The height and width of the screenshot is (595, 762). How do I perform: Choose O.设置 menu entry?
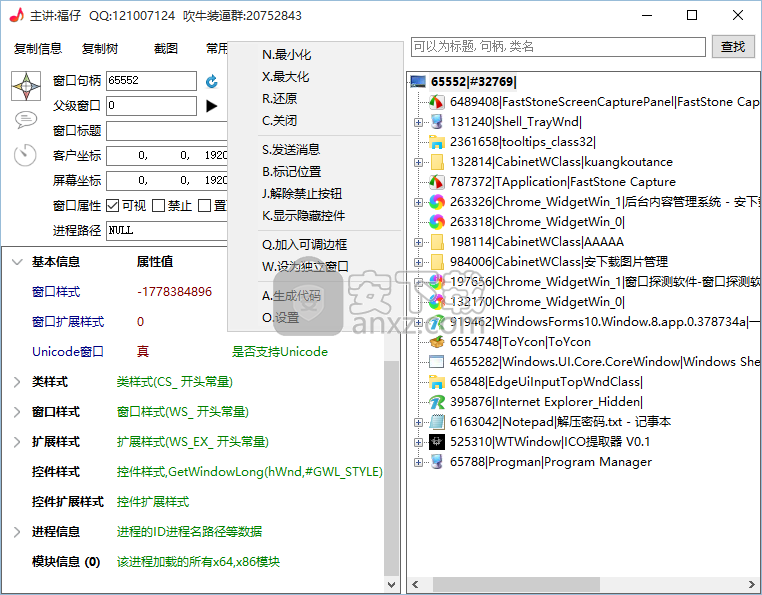pos(315,317)
